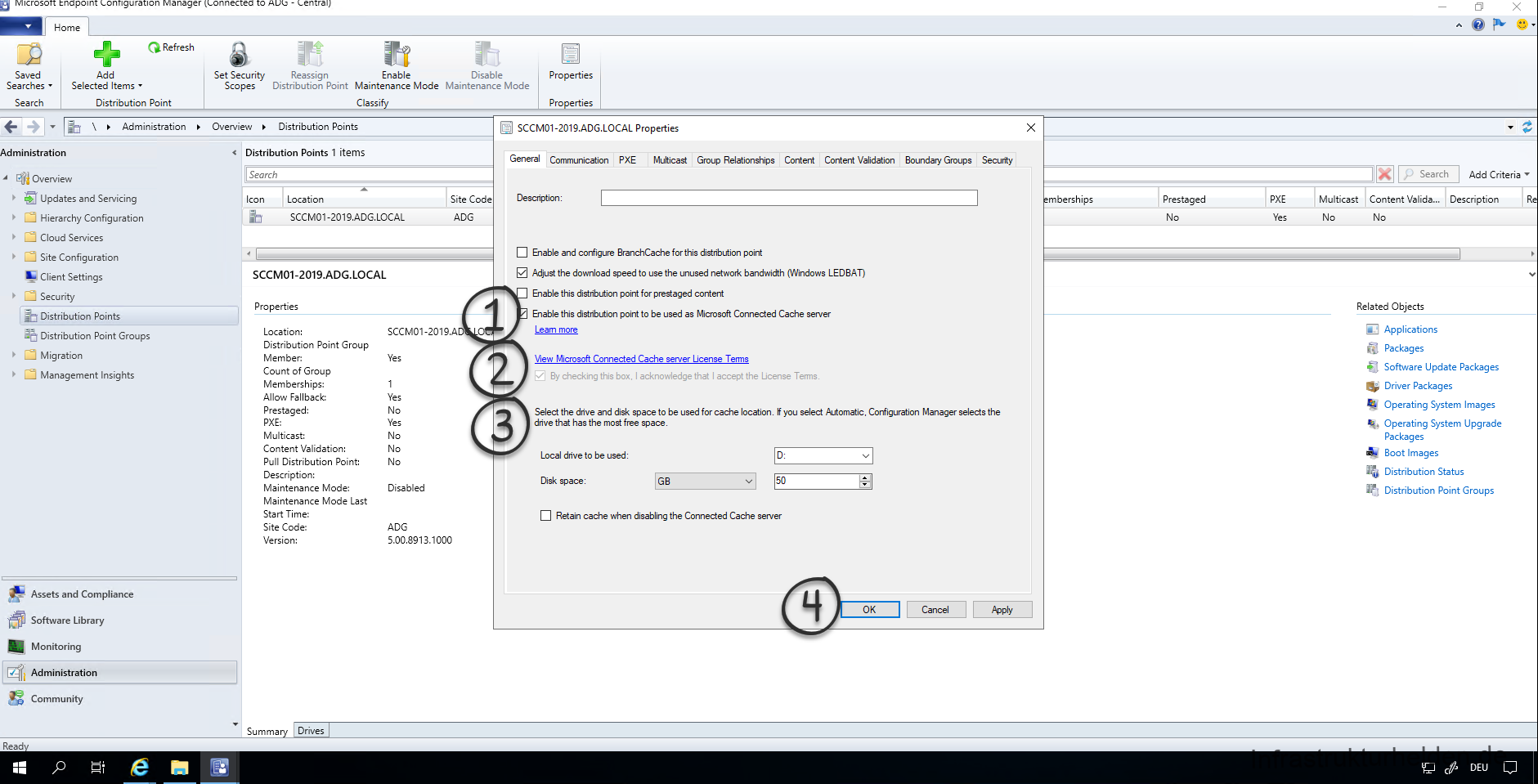Toggle Microsoft Connected Cache server checkbox
The height and width of the screenshot is (784, 1538).
coord(522,314)
